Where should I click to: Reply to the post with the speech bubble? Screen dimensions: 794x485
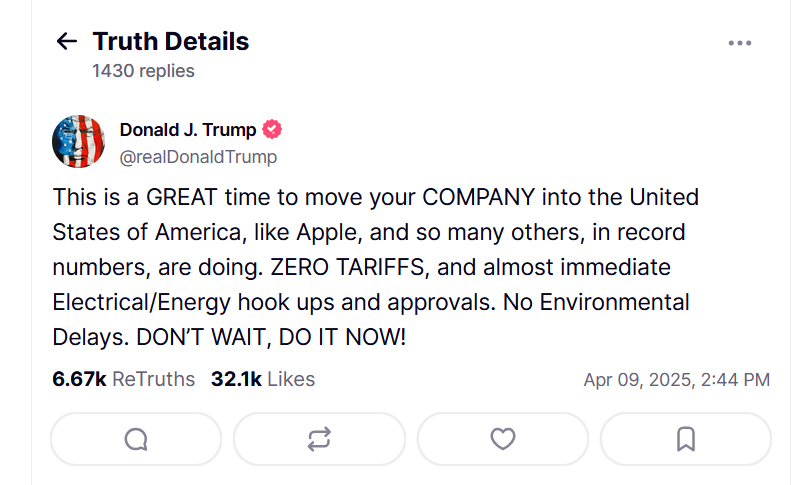pos(136,439)
